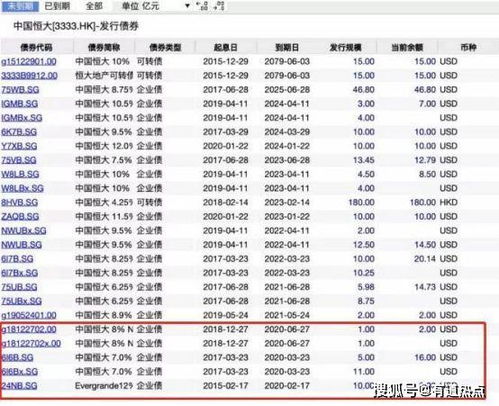Open bond code NWUBx.SG link
This screenshot has height=406, width=499.
coord(24,231)
